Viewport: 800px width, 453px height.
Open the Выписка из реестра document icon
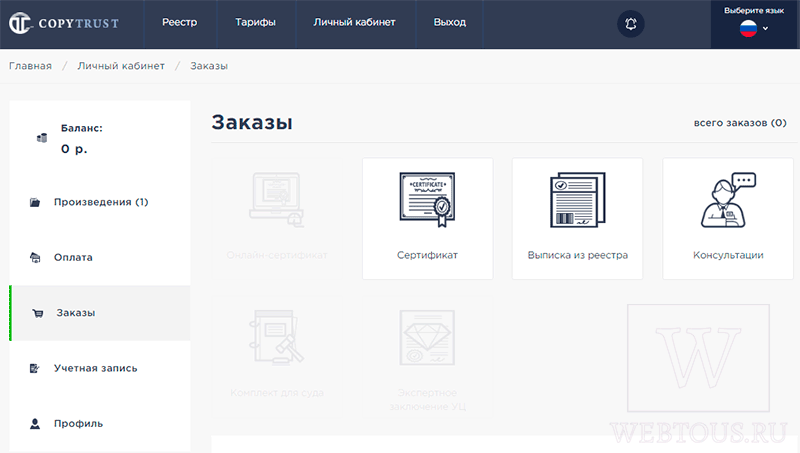coord(578,200)
